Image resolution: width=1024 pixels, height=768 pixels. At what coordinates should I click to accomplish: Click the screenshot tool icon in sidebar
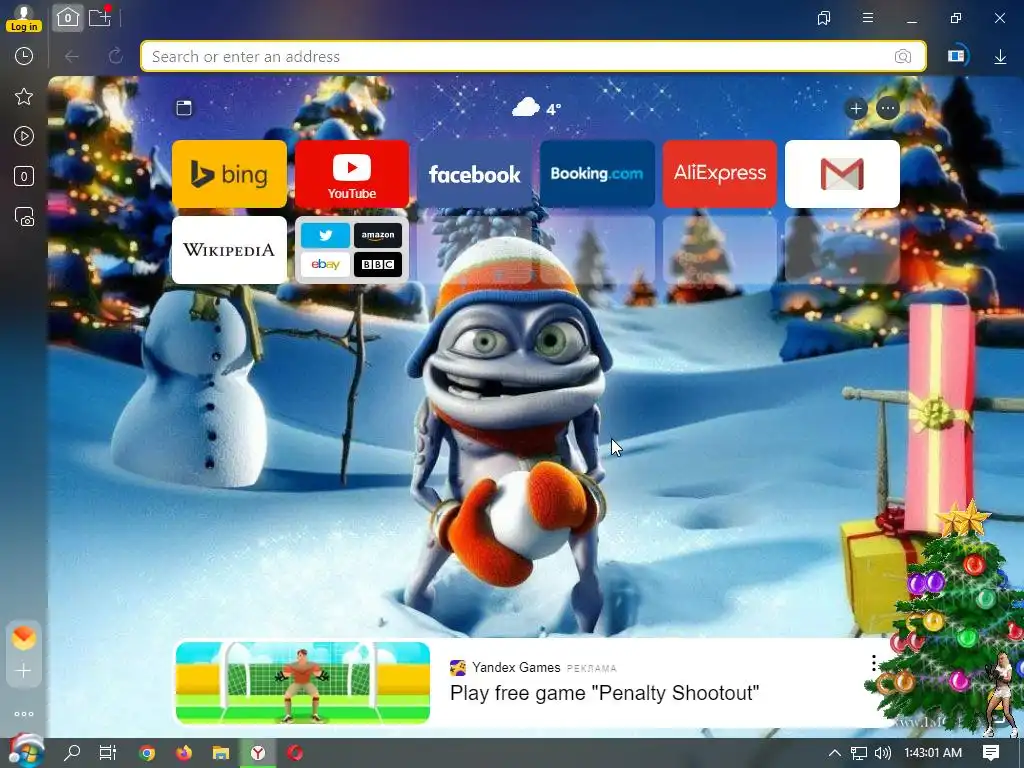(x=24, y=217)
